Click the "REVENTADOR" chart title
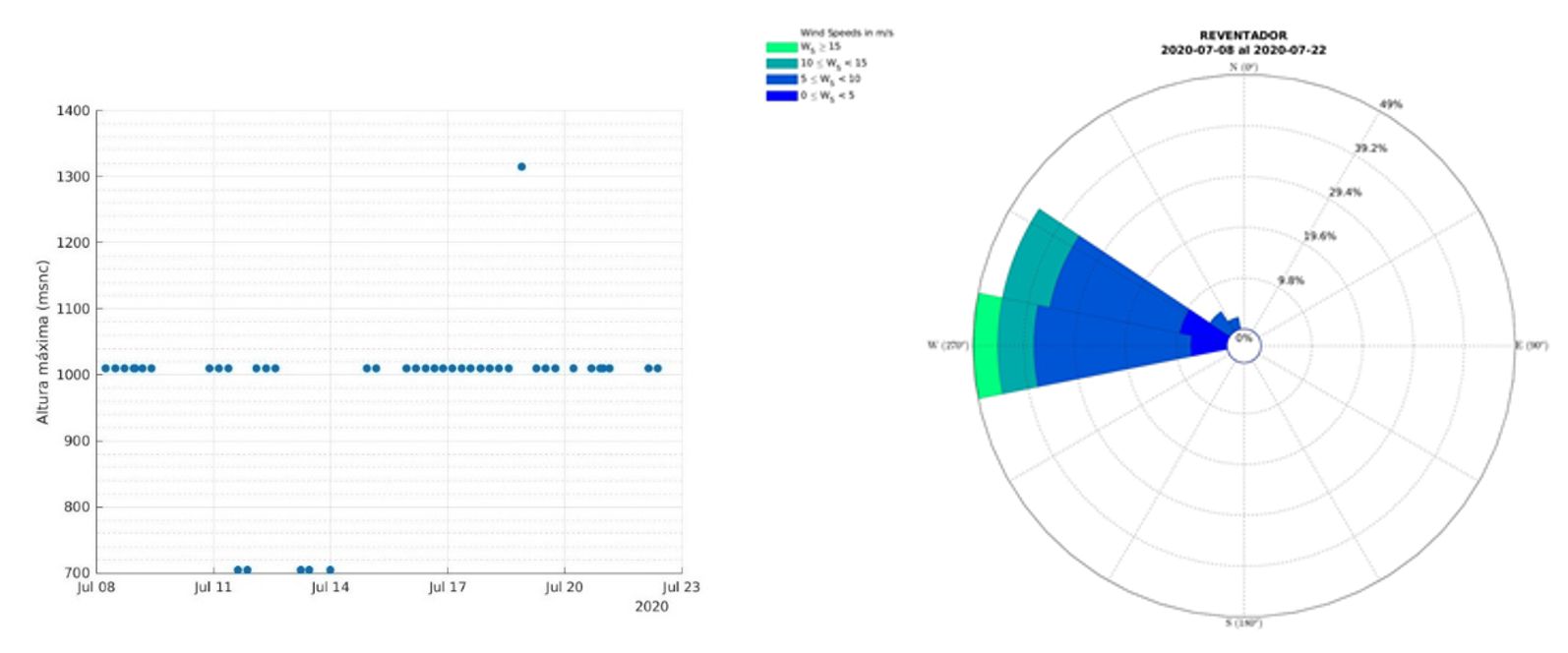 [1242, 35]
